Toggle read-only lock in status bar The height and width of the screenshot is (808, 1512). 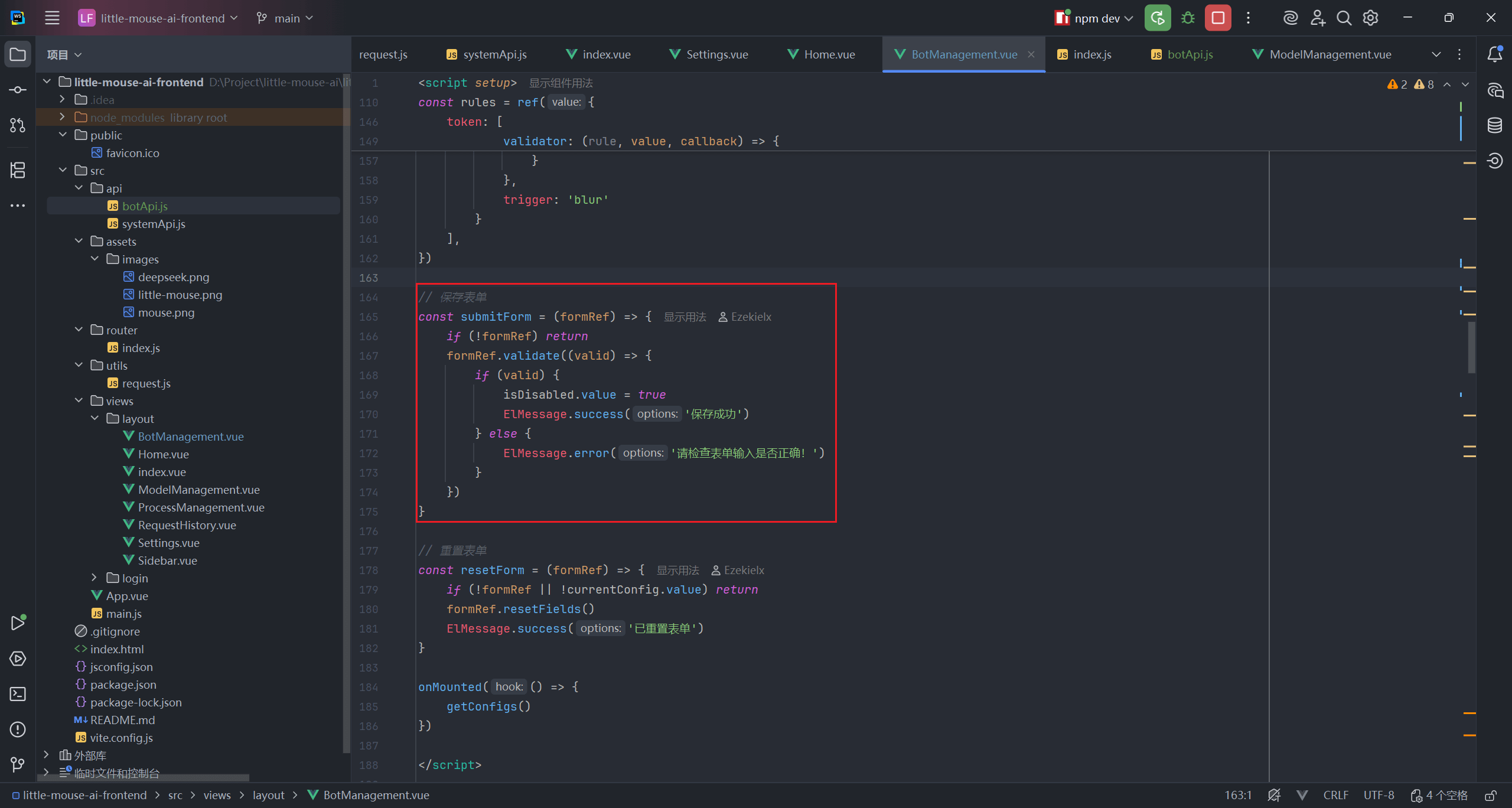(x=1491, y=796)
